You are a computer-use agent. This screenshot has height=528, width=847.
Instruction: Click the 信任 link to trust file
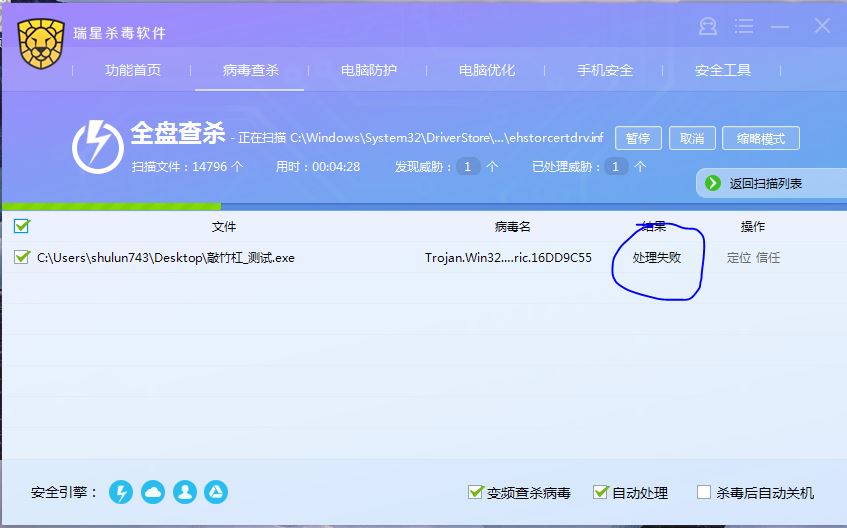click(x=768, y=257)
